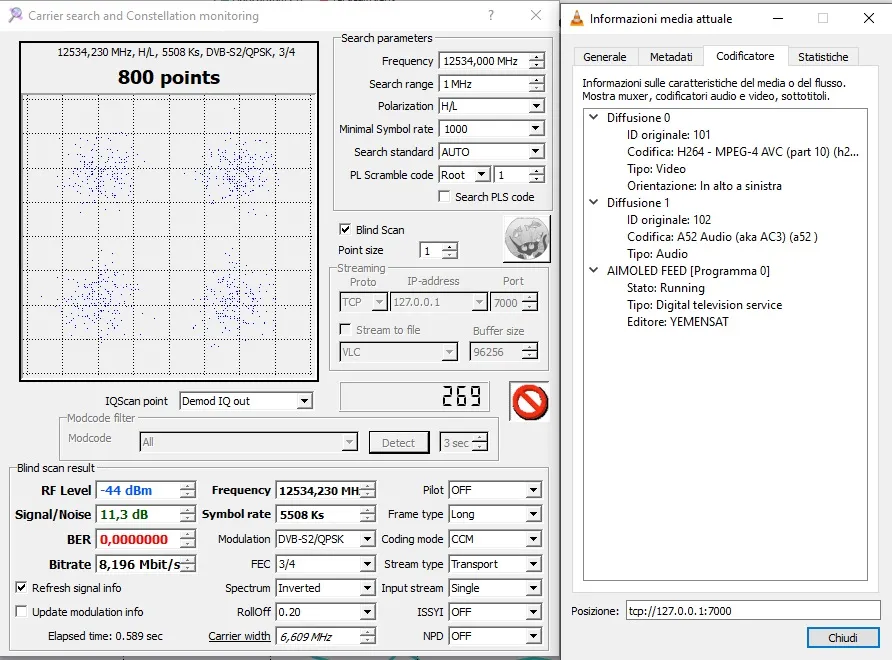Increase the Point size spinner
This screenshot has height=660, width=892.
point(450,246)
